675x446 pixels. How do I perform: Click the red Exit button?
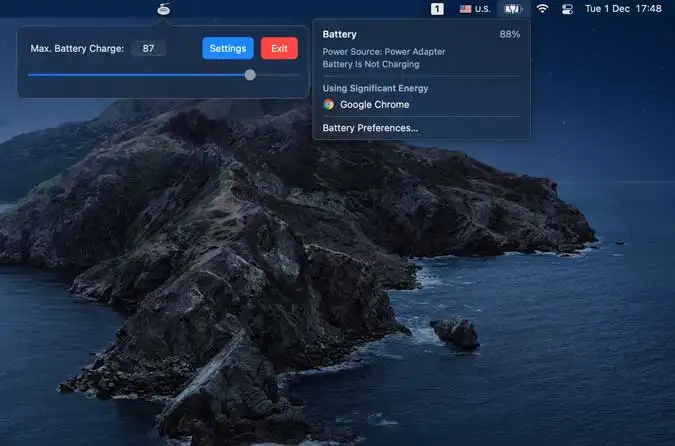point(279,48)
